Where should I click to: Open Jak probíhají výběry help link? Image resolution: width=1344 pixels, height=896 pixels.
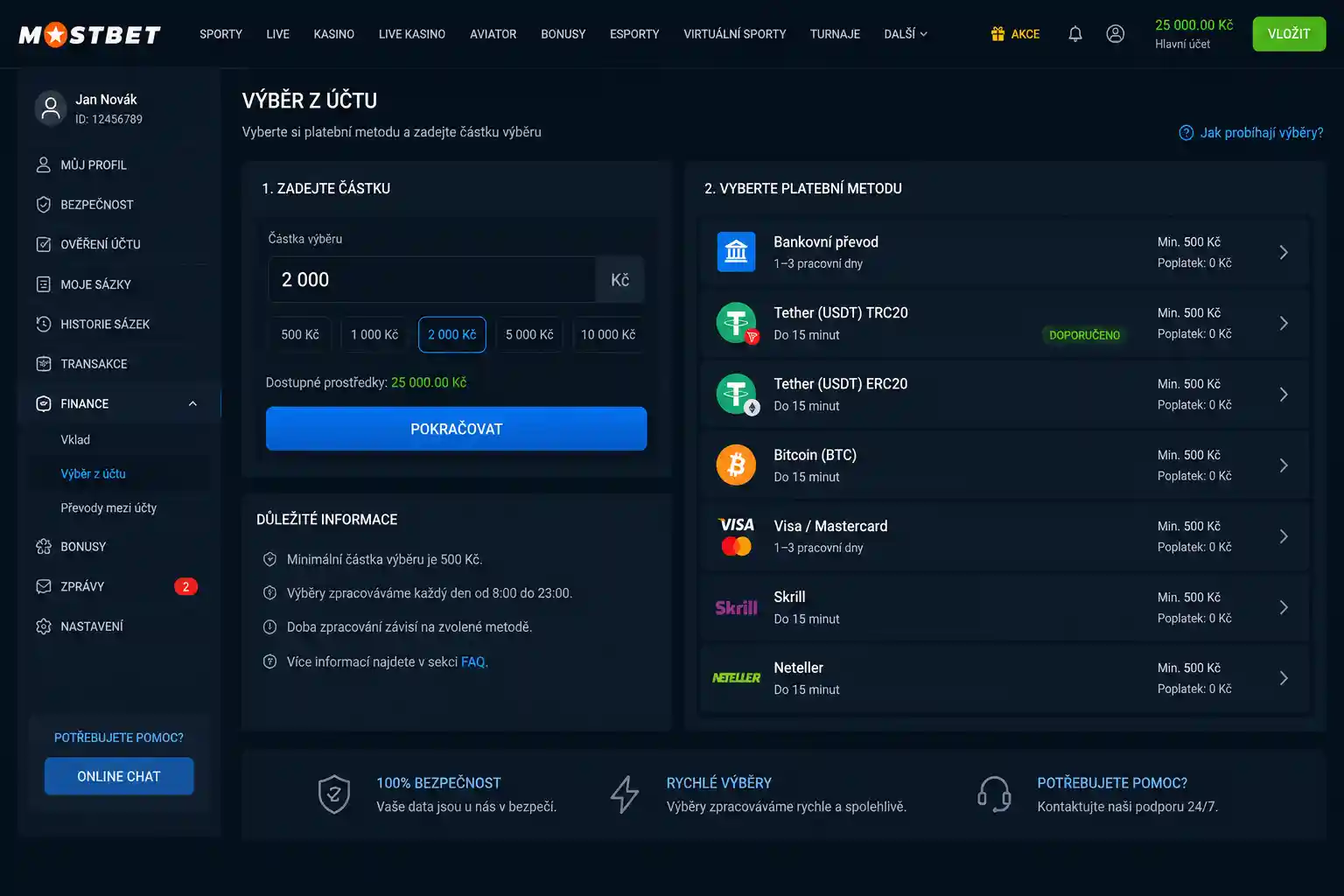coord(1261,133)
